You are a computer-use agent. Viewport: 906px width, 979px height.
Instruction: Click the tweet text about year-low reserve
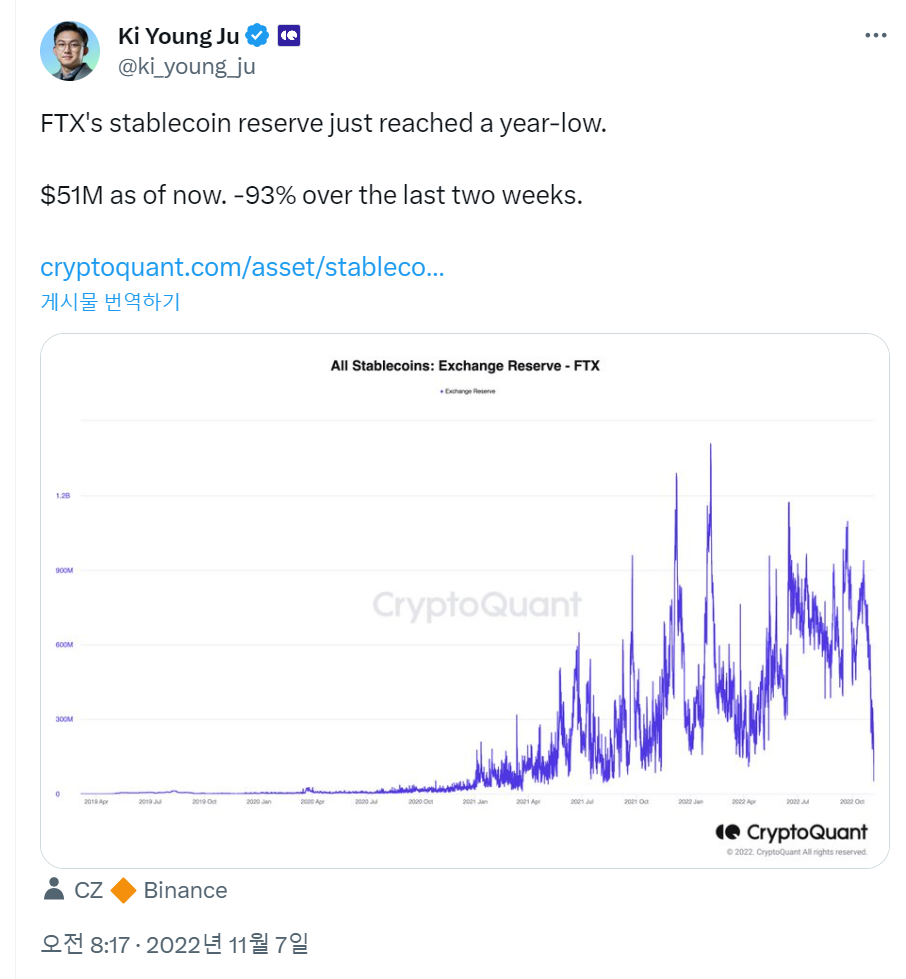click(x=324, y=124)
